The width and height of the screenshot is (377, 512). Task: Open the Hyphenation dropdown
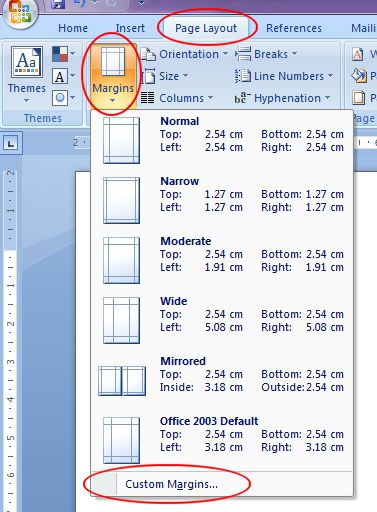283,98
